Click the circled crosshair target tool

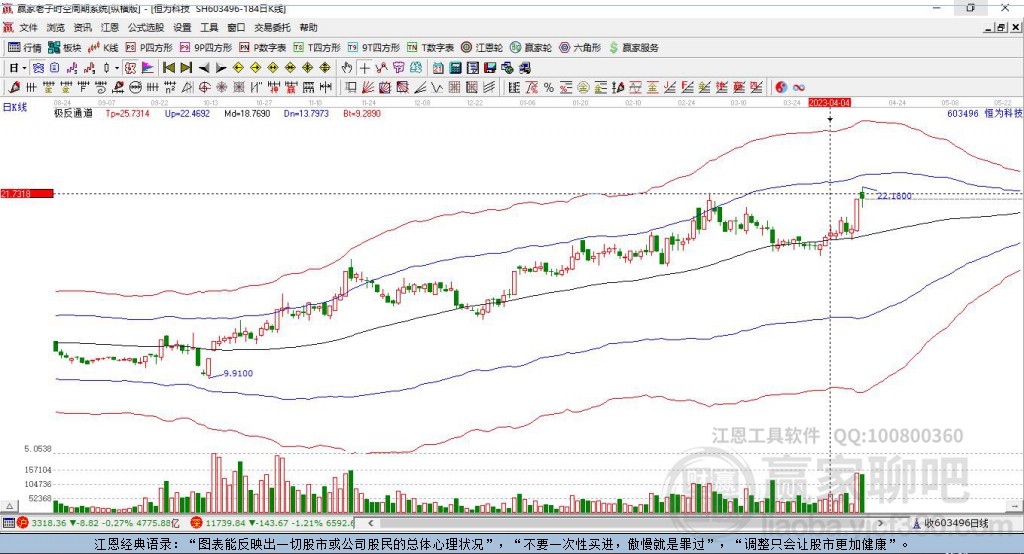204,88
